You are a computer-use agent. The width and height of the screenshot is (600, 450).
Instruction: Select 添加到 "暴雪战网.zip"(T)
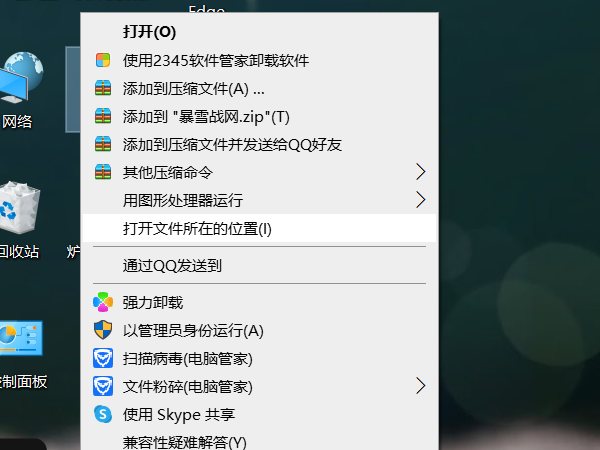pos(259,116)
